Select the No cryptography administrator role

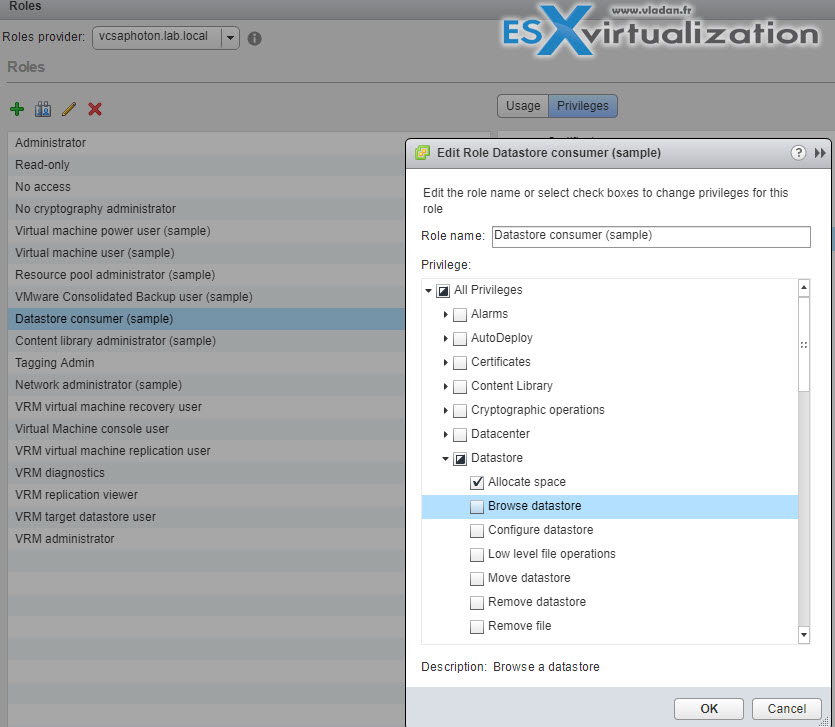tap(207, 209)
